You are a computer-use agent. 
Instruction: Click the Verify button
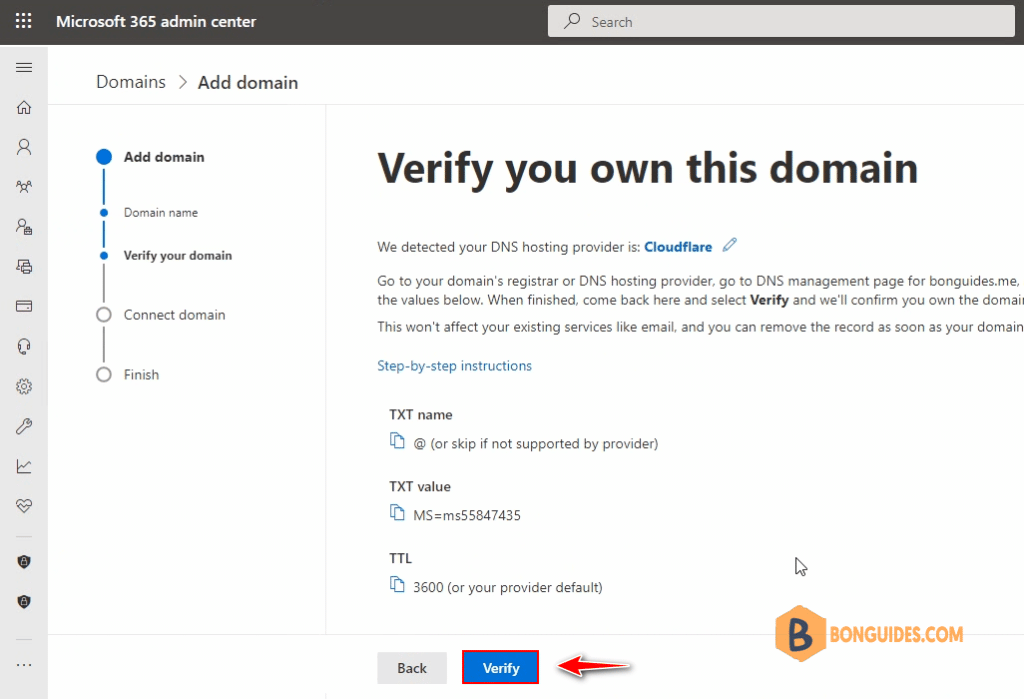coord(500,668)
